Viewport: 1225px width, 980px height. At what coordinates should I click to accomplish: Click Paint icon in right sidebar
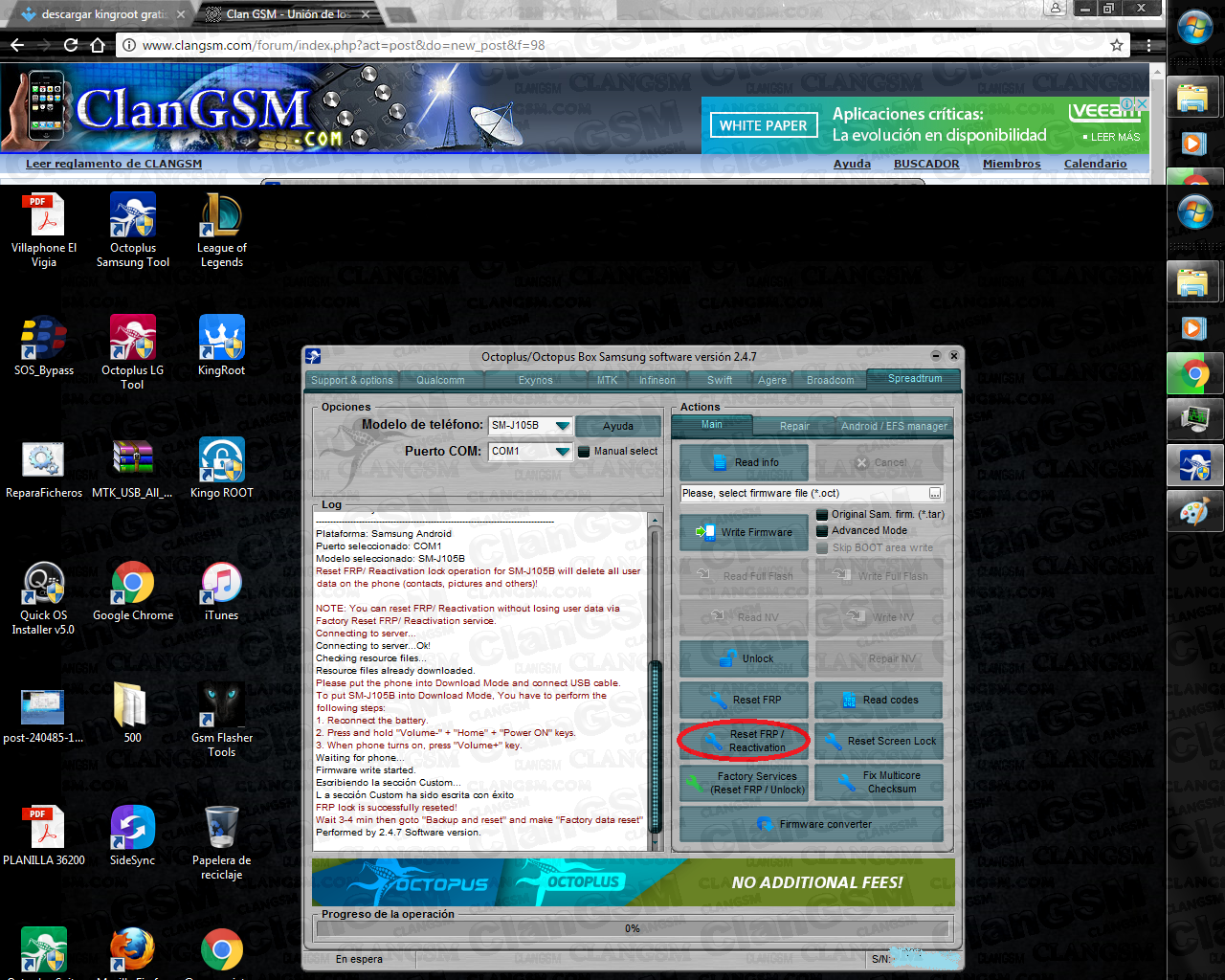[1194, 512]
